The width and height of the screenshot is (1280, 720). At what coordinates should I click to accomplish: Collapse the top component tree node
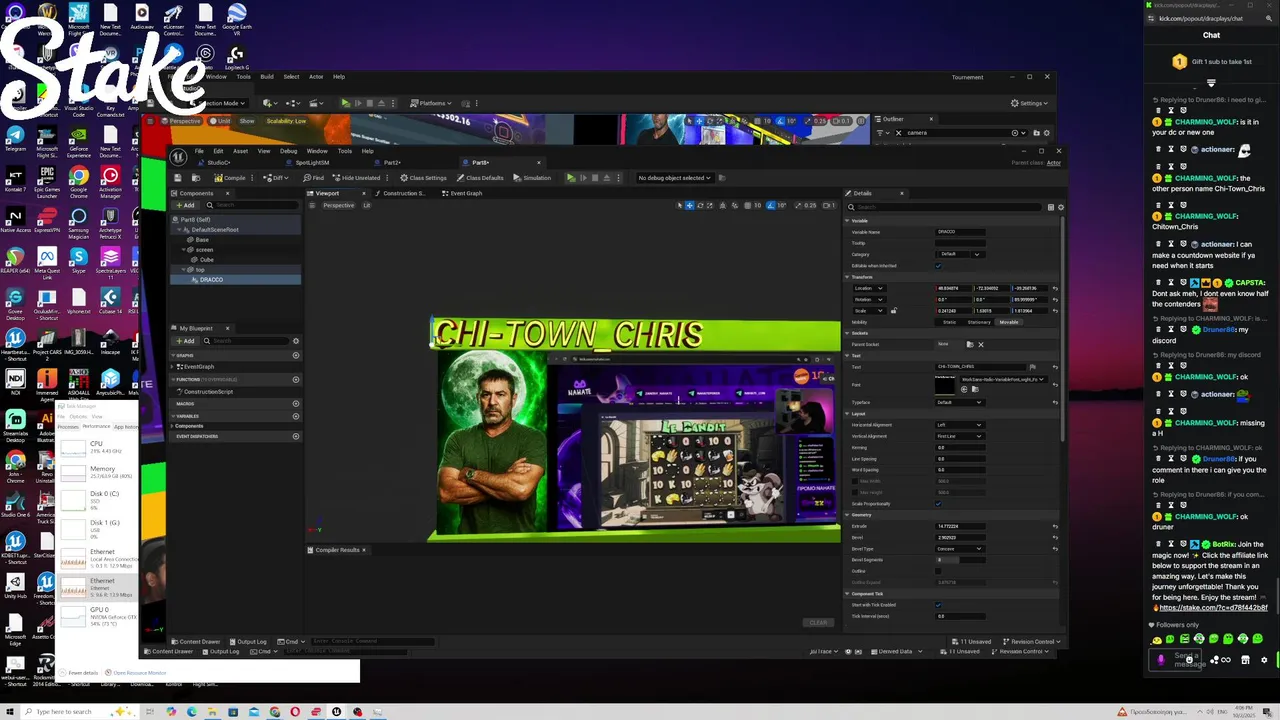point(185,269)
